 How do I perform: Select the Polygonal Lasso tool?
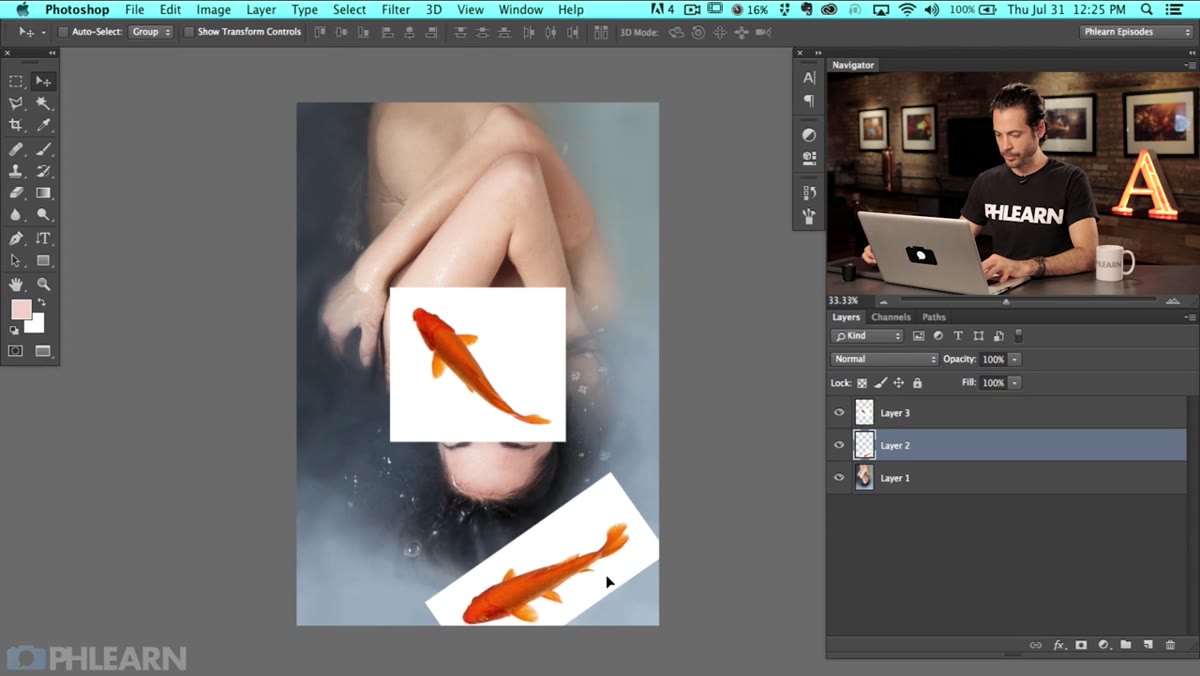click(16, 104)
